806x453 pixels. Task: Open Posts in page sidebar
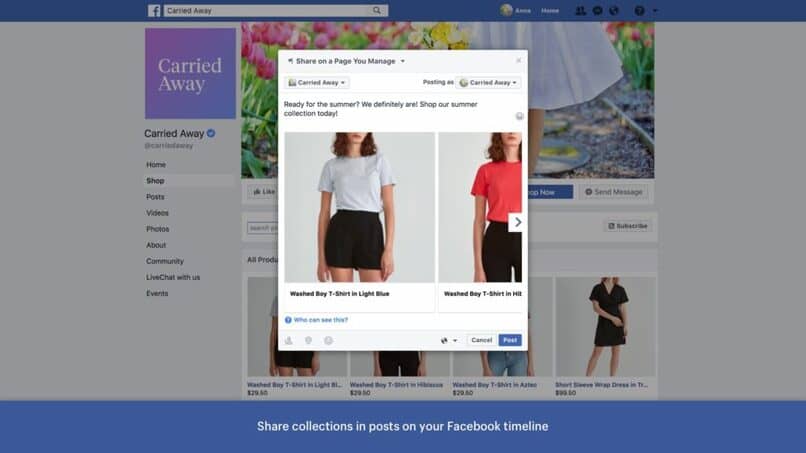click(155, 197)
